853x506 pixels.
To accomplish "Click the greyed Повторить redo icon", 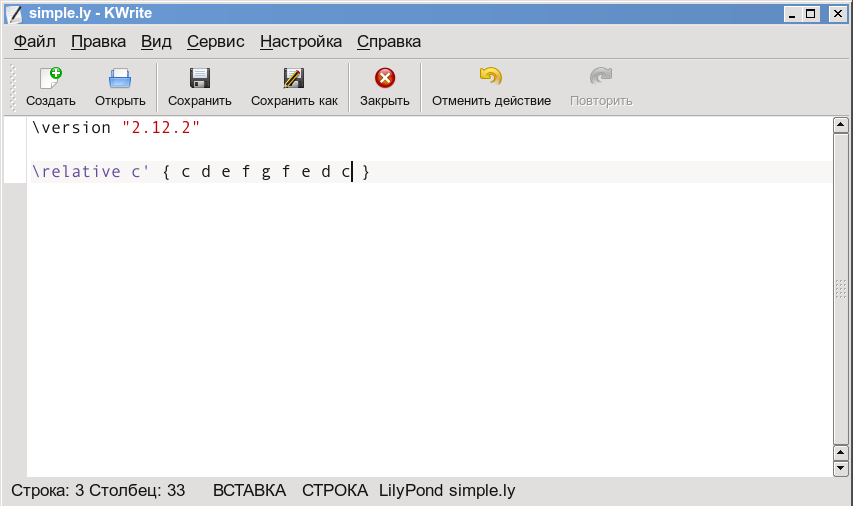I will (601, 76).
